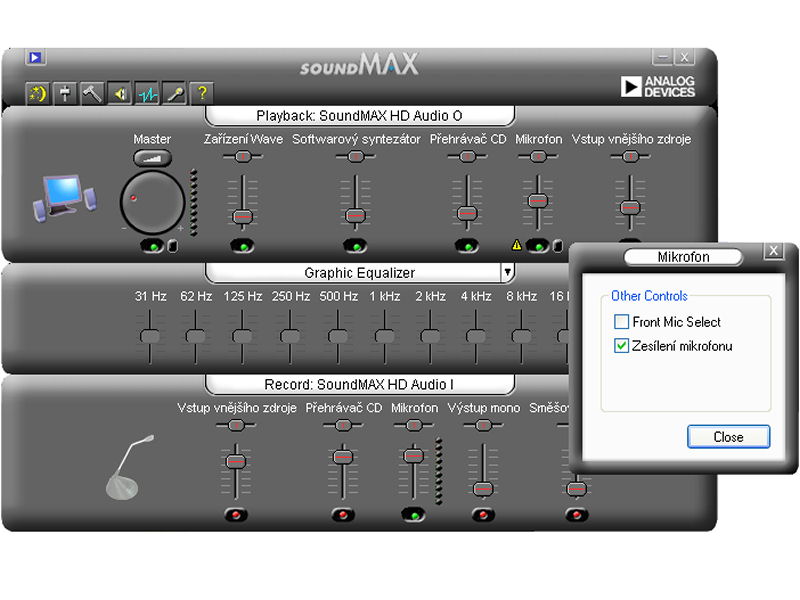Click the star-and-moon wizard toolbar icon
This screenshot has width=800, height=600.
pyautogui.click(x=38, y=93)
